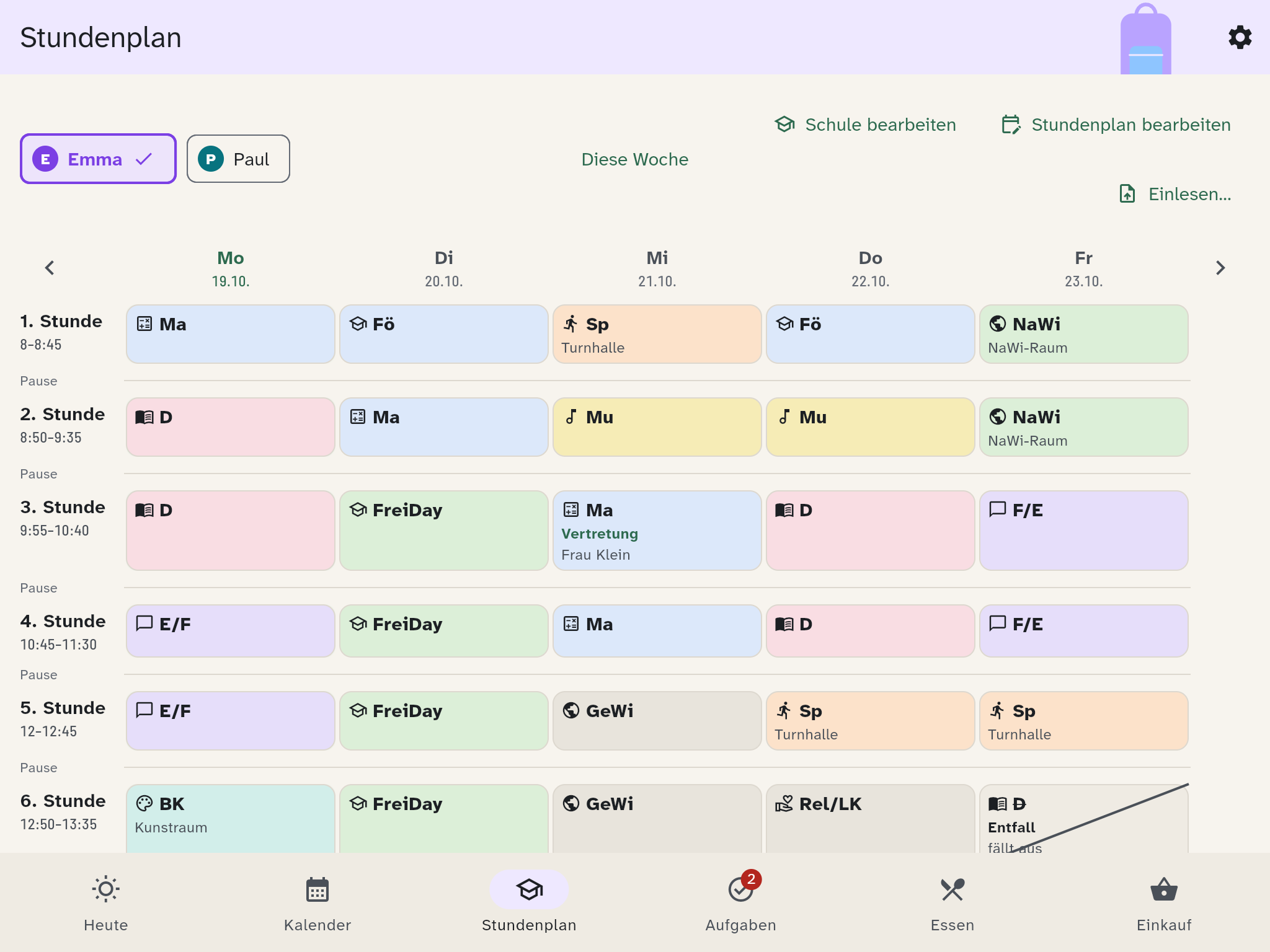Open Thursday 2. Stunde Mu lesson
This screenshot has height=952, width=1270.
(871, 427)
